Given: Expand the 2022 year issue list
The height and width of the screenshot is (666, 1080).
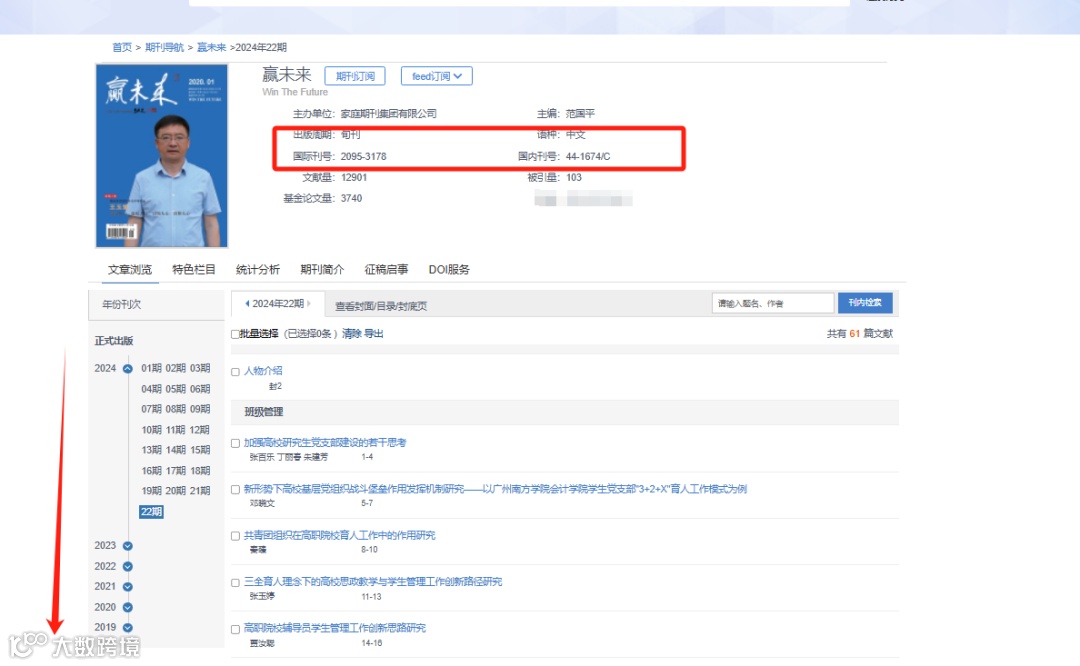Looking at the screenshot, I should pos(127,567).
